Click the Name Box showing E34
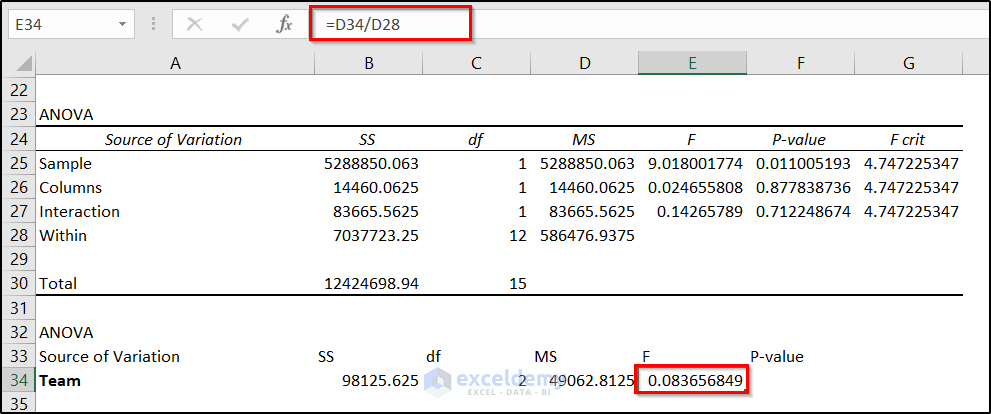 coord(71,25)
